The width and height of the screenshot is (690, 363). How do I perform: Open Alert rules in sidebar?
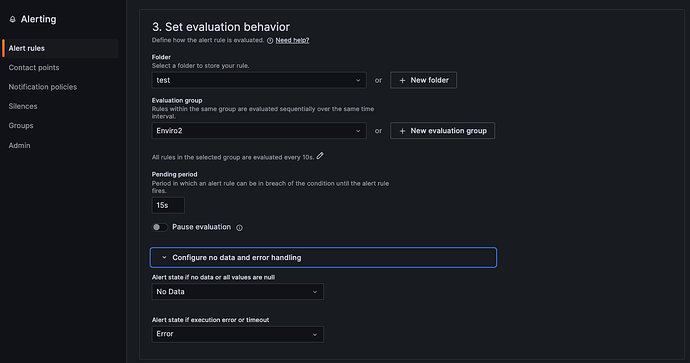[60, 48]
